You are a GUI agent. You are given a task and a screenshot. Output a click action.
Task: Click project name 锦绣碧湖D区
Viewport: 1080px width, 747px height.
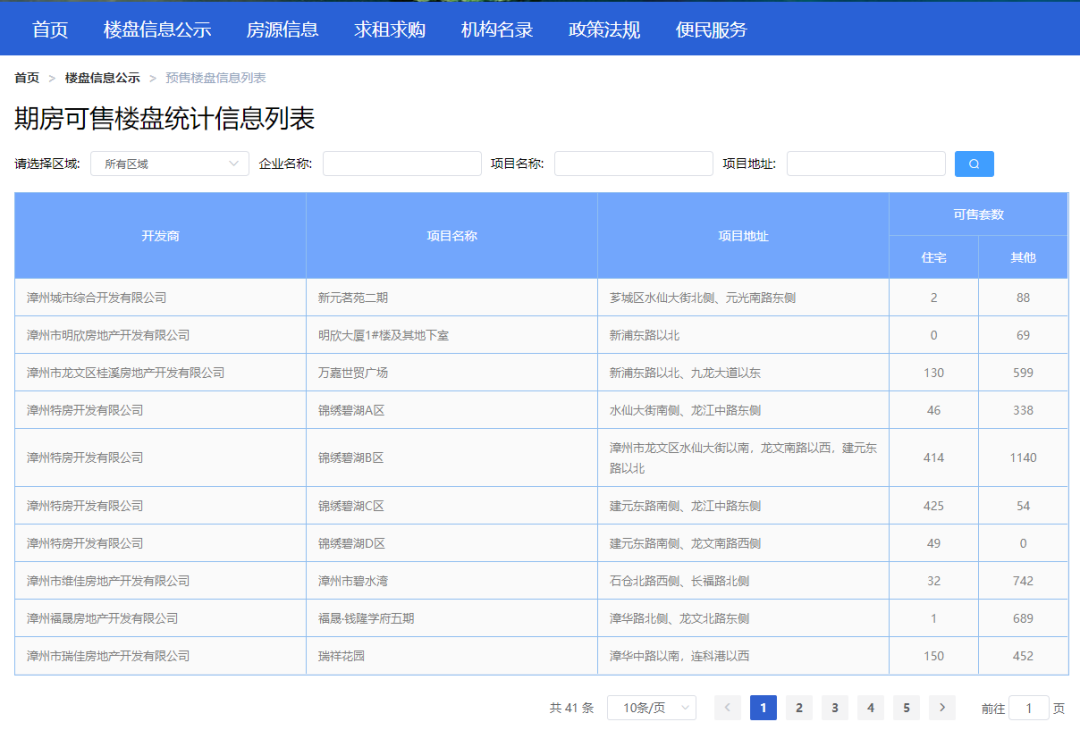click(351, 543)
